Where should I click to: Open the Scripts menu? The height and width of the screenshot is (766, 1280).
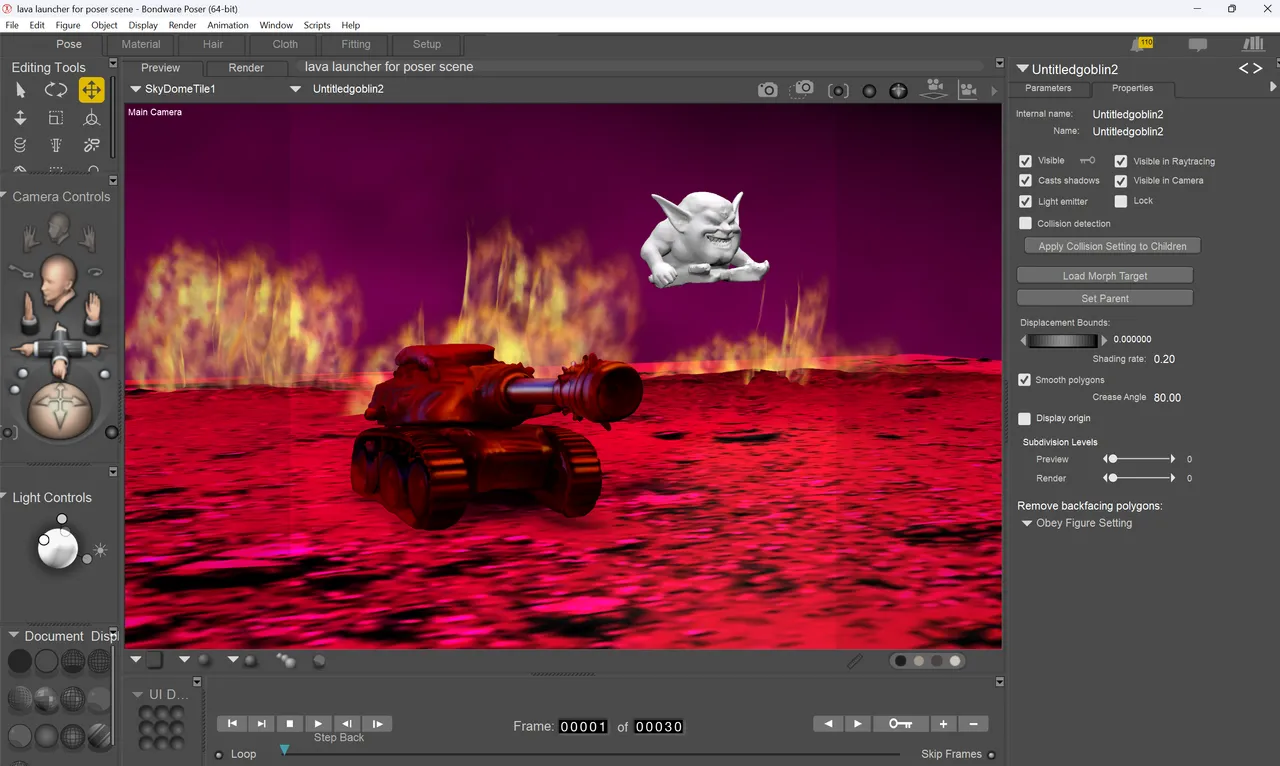tap(317, 25)
